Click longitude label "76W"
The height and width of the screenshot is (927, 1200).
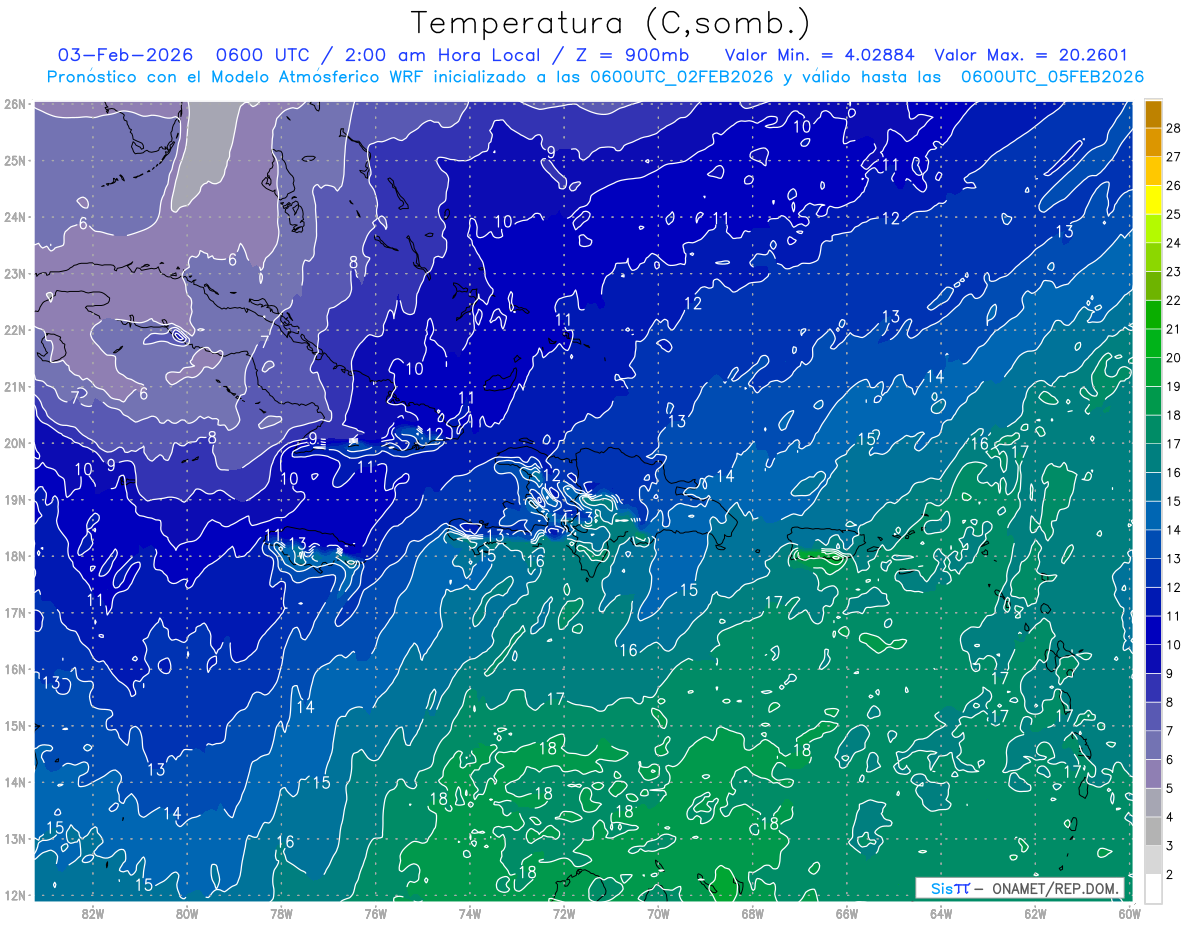click(x=375, y=913)
